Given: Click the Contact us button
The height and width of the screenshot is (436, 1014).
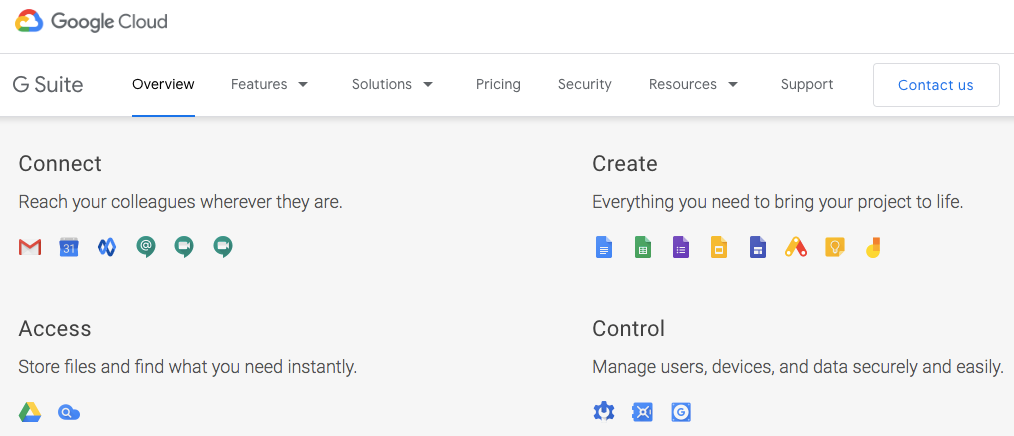Looking at the screenshot, I should click(936, 85).
